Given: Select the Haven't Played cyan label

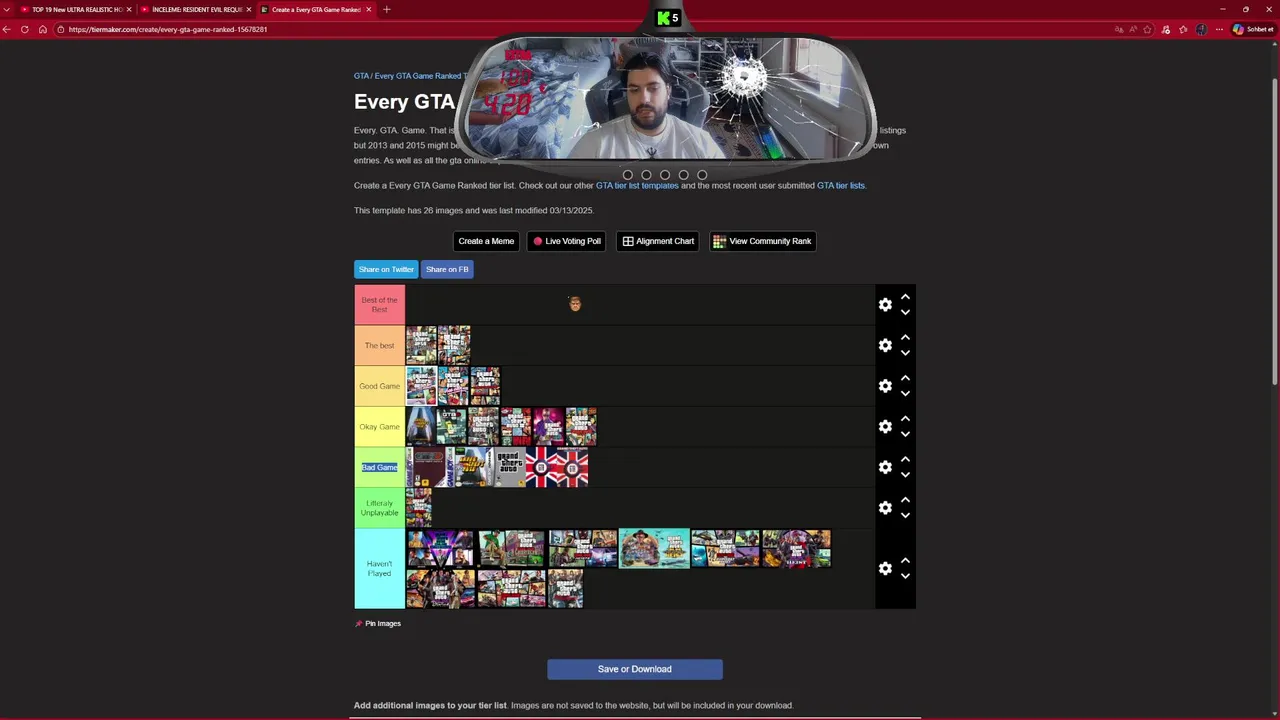Looking at the screenshot, I should (x=379, y=568).
